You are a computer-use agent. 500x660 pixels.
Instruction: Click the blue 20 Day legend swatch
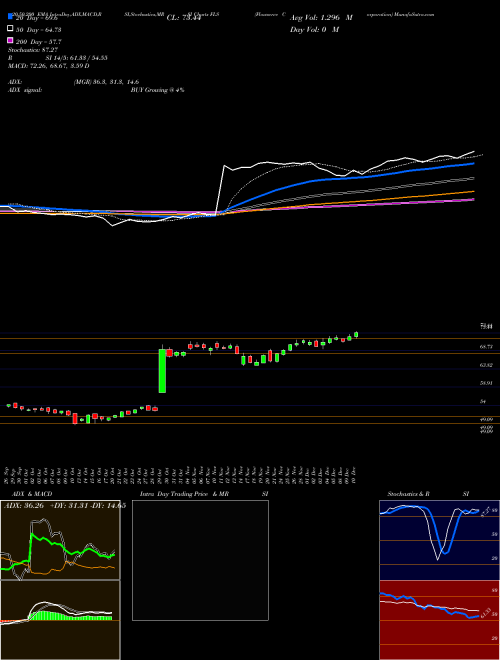tap(11, 17)
